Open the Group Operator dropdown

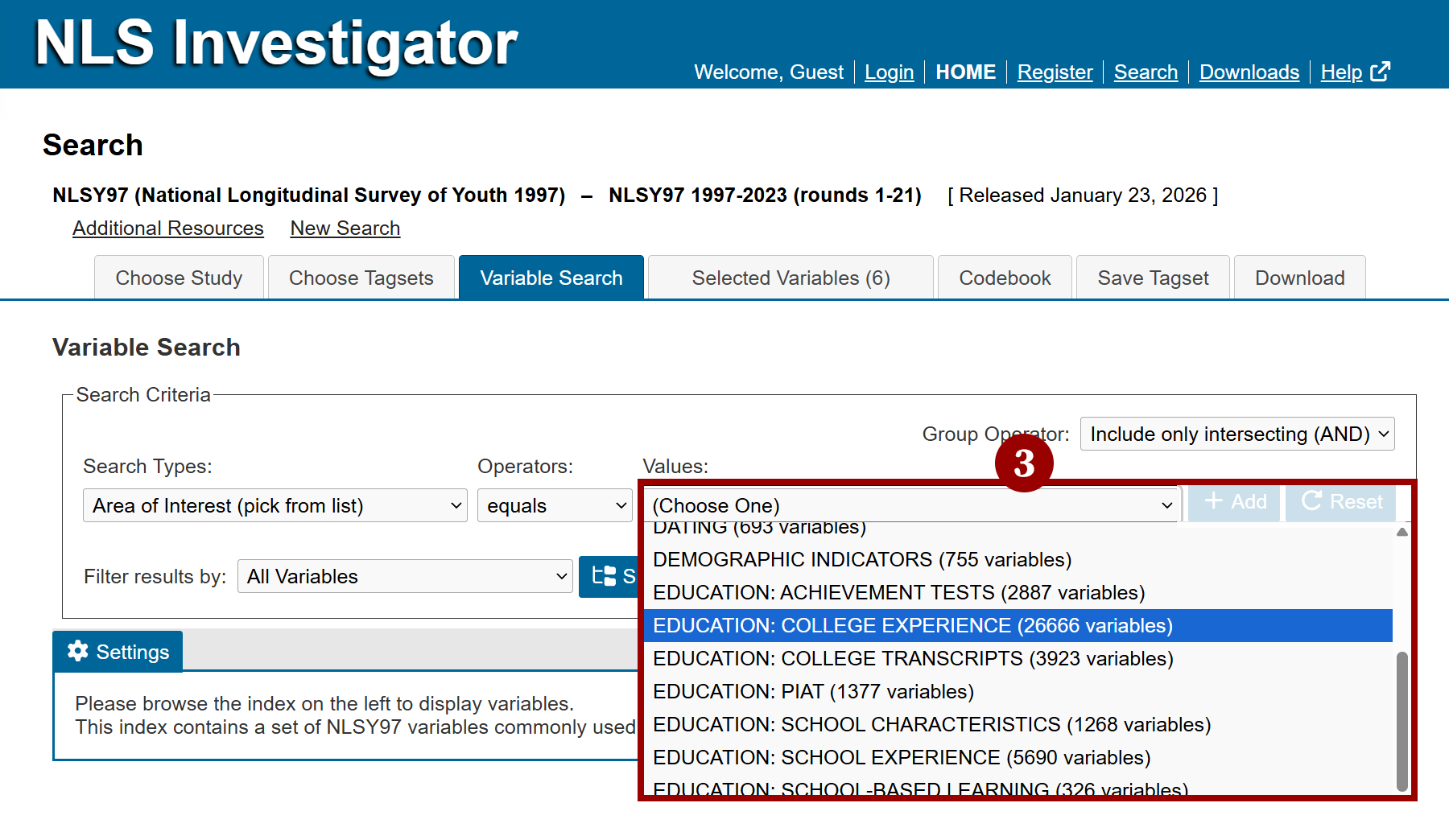point(1237,434)
